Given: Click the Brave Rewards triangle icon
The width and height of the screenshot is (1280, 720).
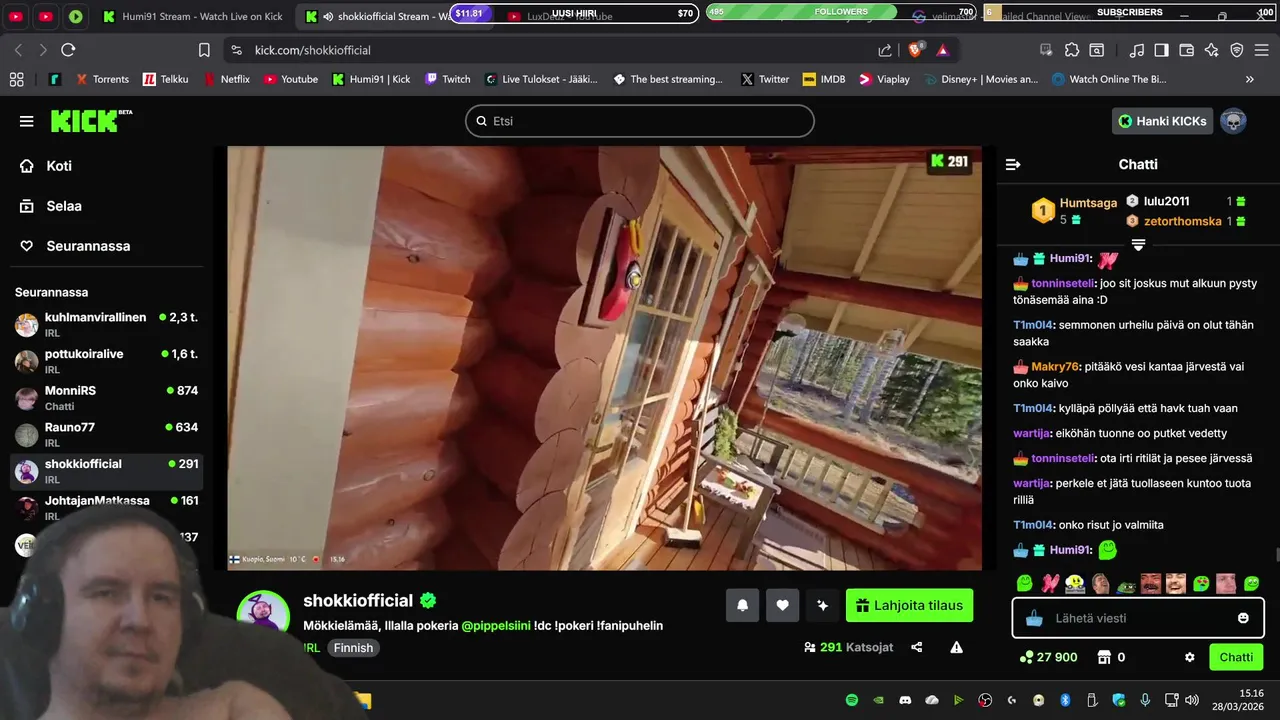Looking at the screenshot, I should click(x=942, y=50).
